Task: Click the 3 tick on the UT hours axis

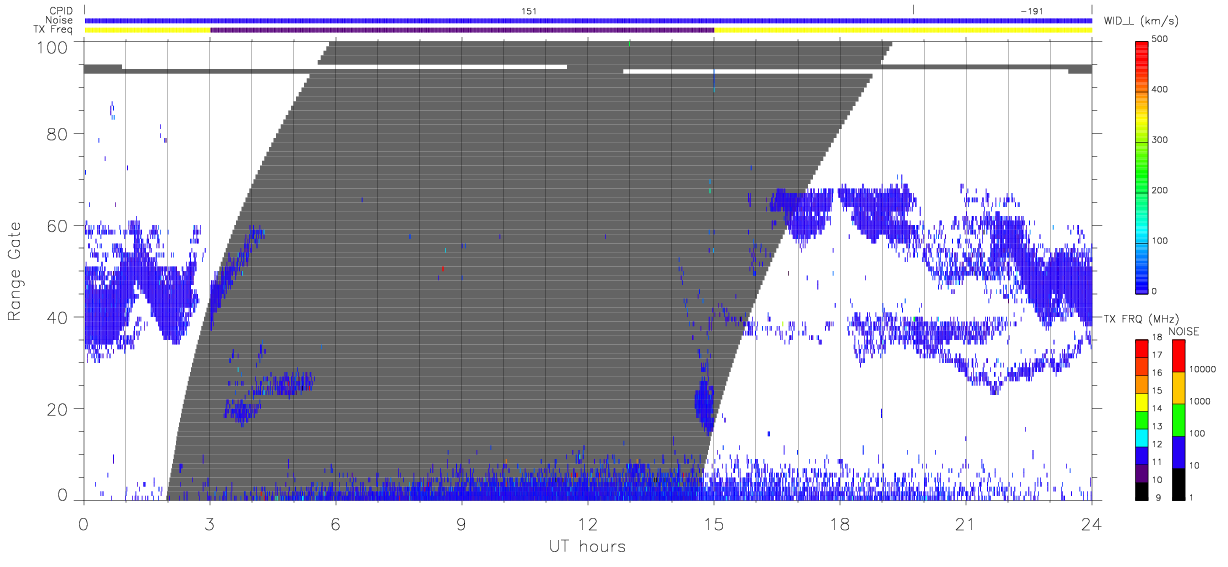Action: click(210, 523)
